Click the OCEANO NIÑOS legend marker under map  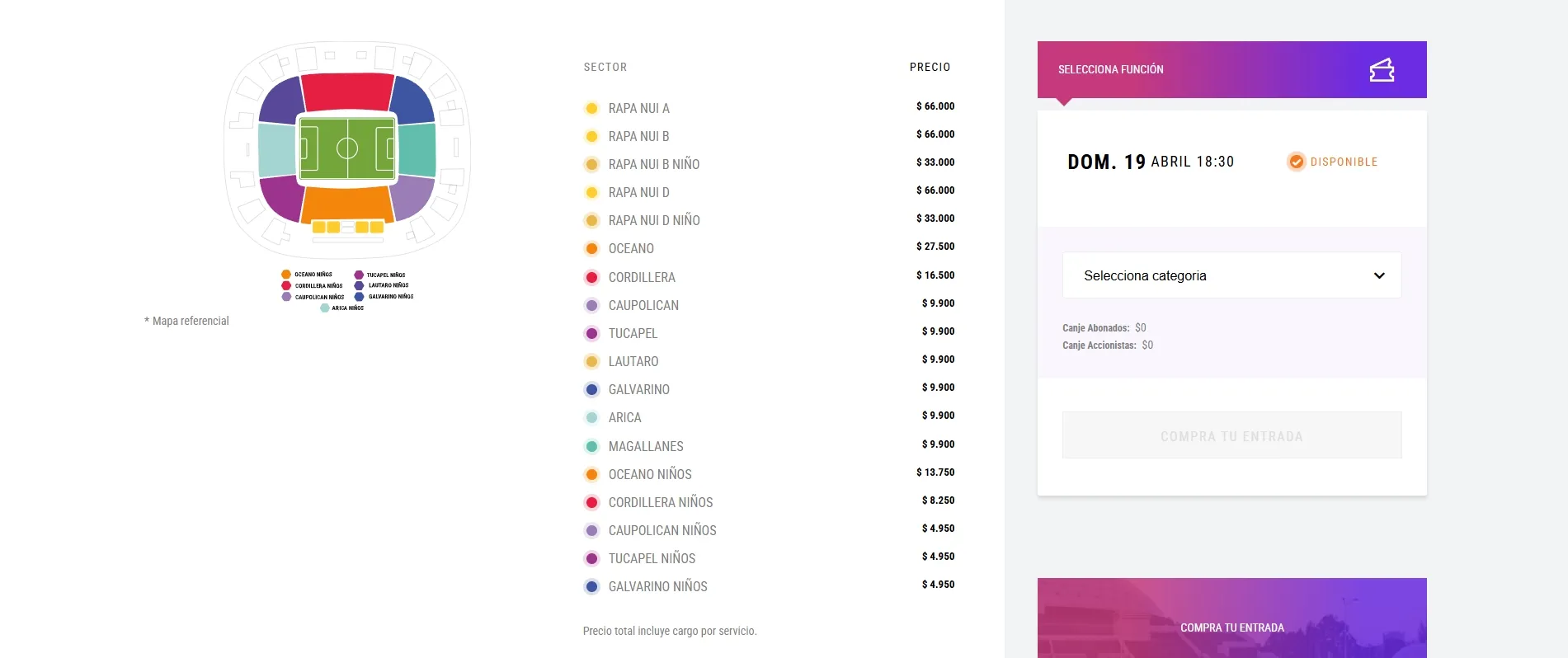pos(286,275)
